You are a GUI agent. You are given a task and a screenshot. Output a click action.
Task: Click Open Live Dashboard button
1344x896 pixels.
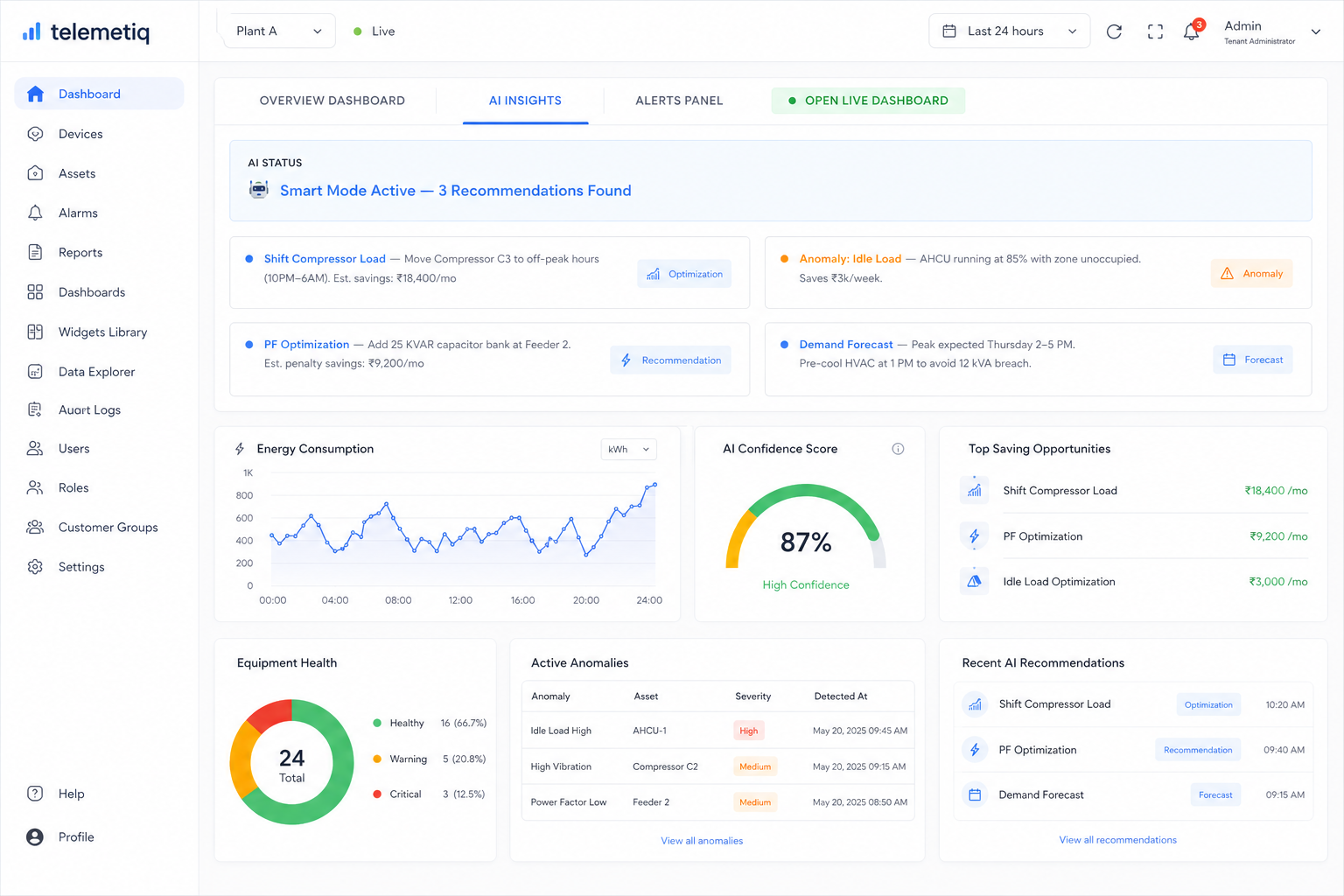[868, 101]
